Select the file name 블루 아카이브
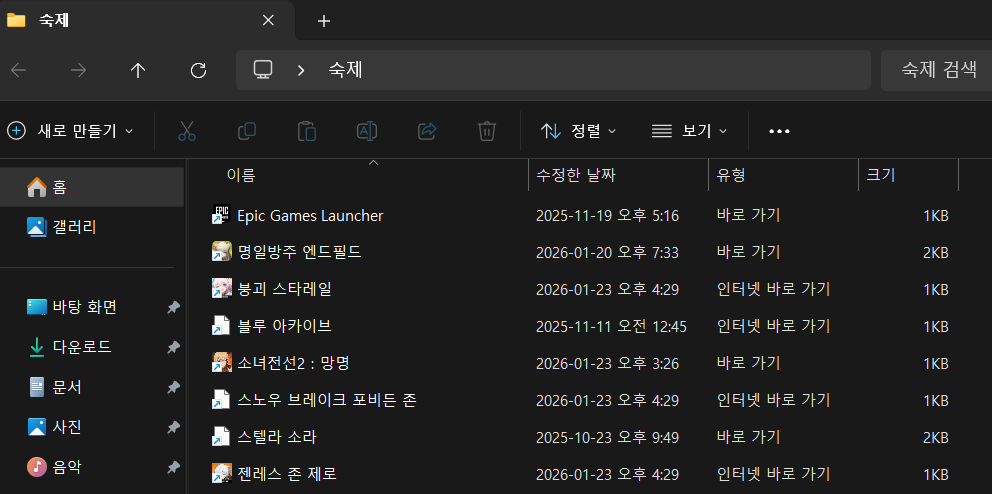 pyautogui.click(x=285, y=326)
